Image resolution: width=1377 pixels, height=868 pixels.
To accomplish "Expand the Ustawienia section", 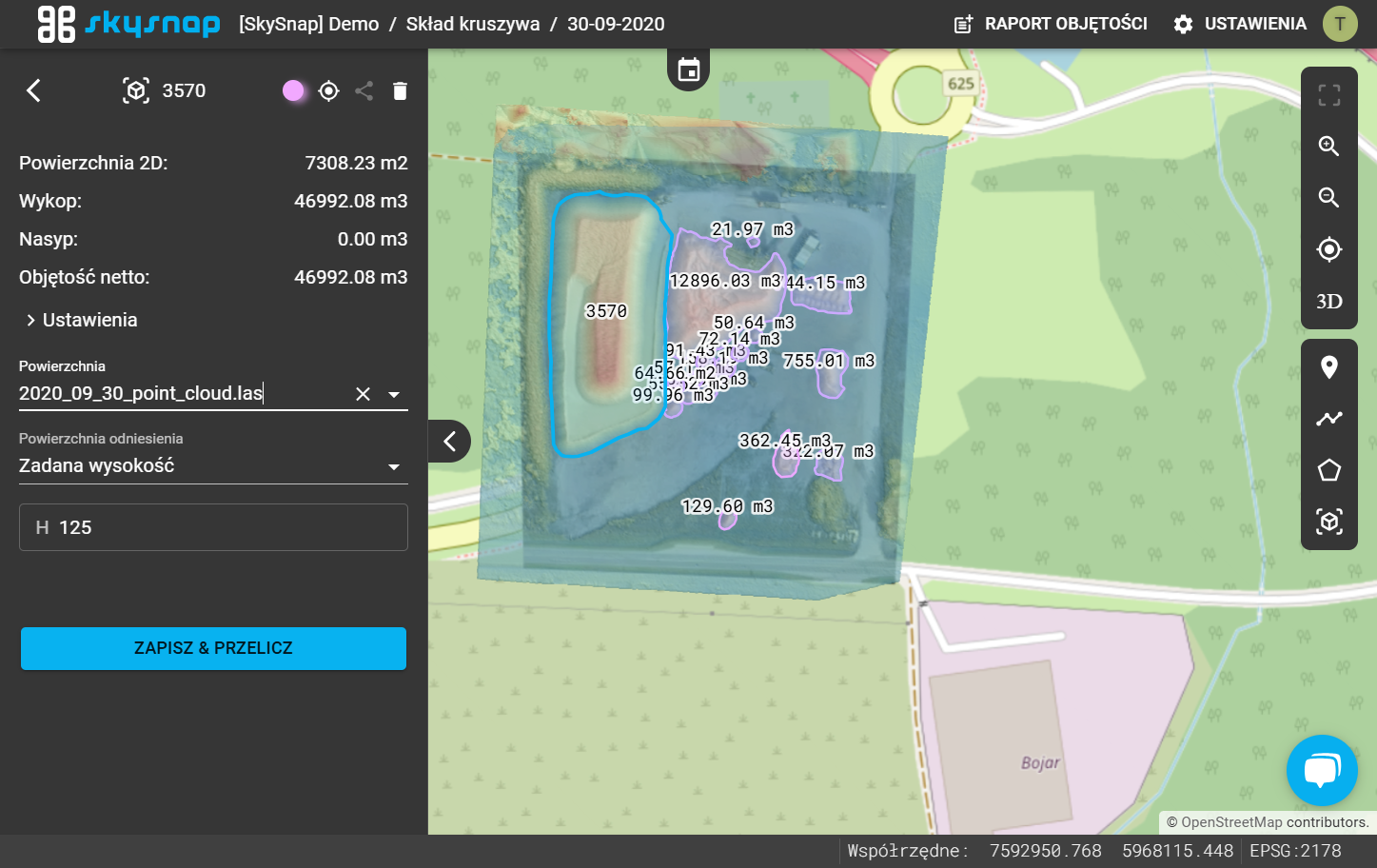I will pyautogui.click(x=82, y=320).
